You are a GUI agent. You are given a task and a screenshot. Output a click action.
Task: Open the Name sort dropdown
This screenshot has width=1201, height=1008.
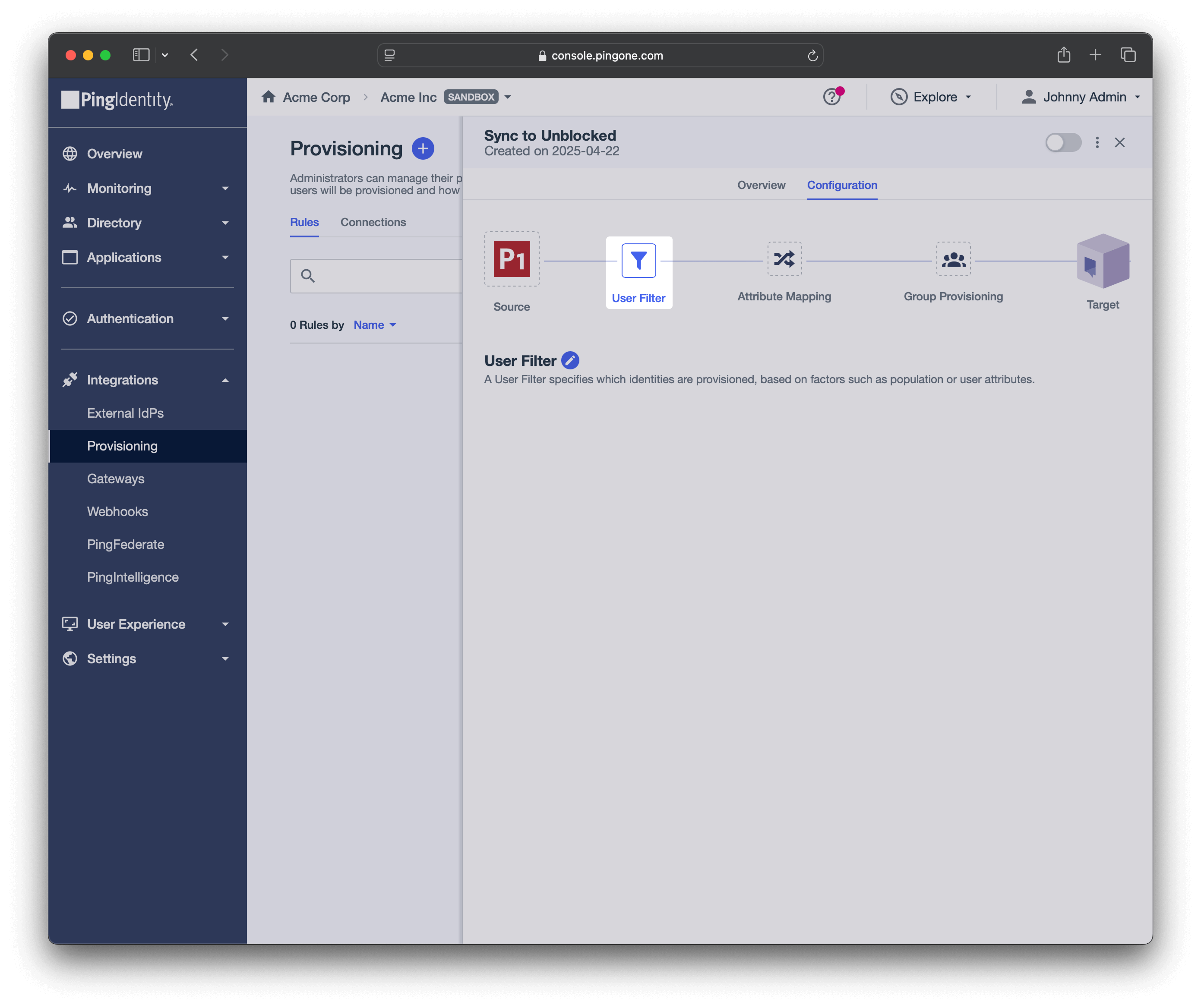tap(375, 325)
